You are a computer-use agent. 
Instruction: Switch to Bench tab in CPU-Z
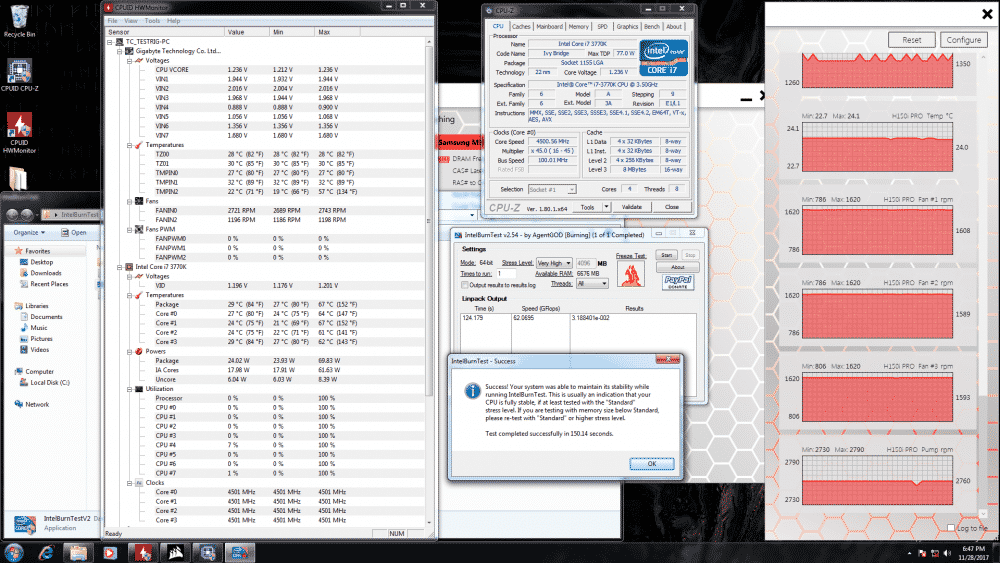(652, 27)
